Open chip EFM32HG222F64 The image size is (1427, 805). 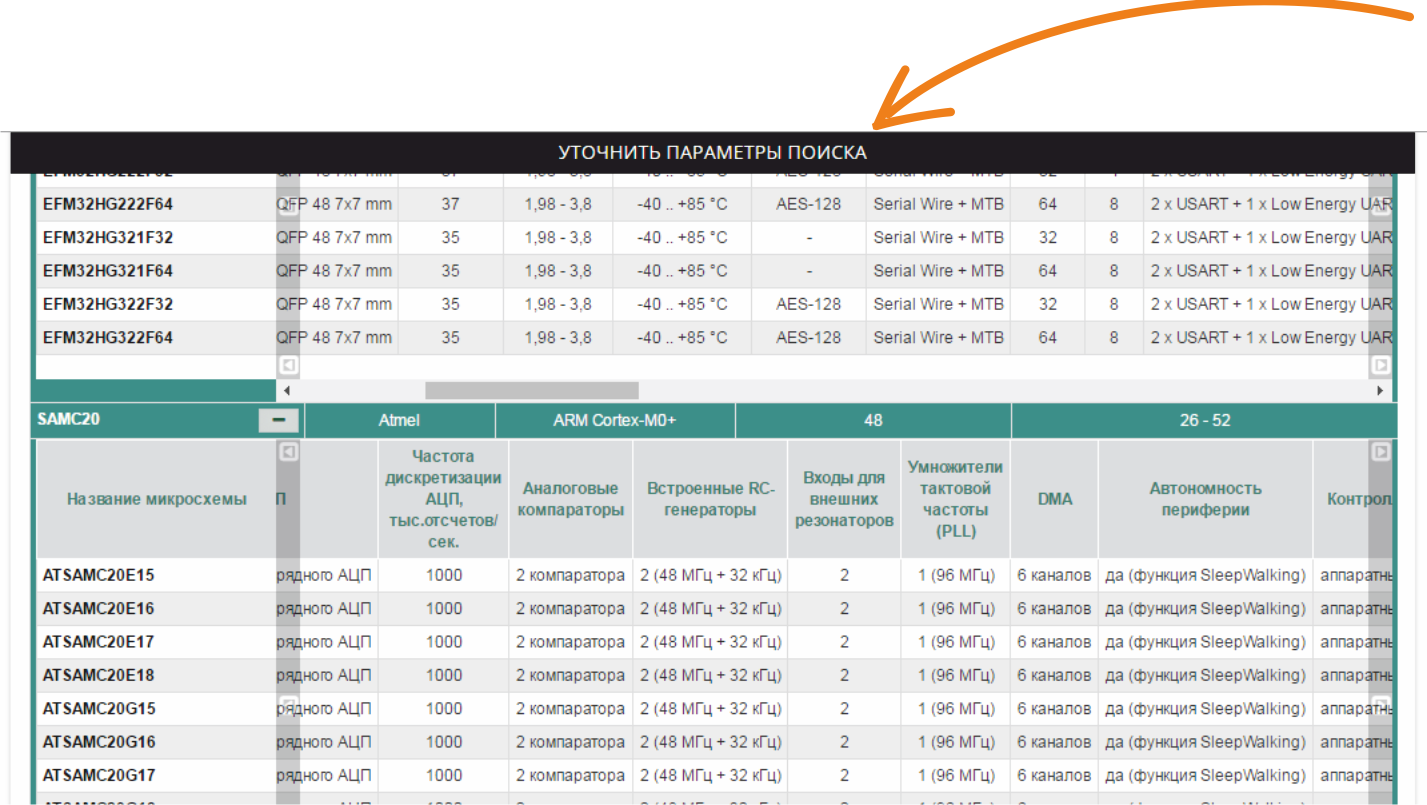pos(108,204)
